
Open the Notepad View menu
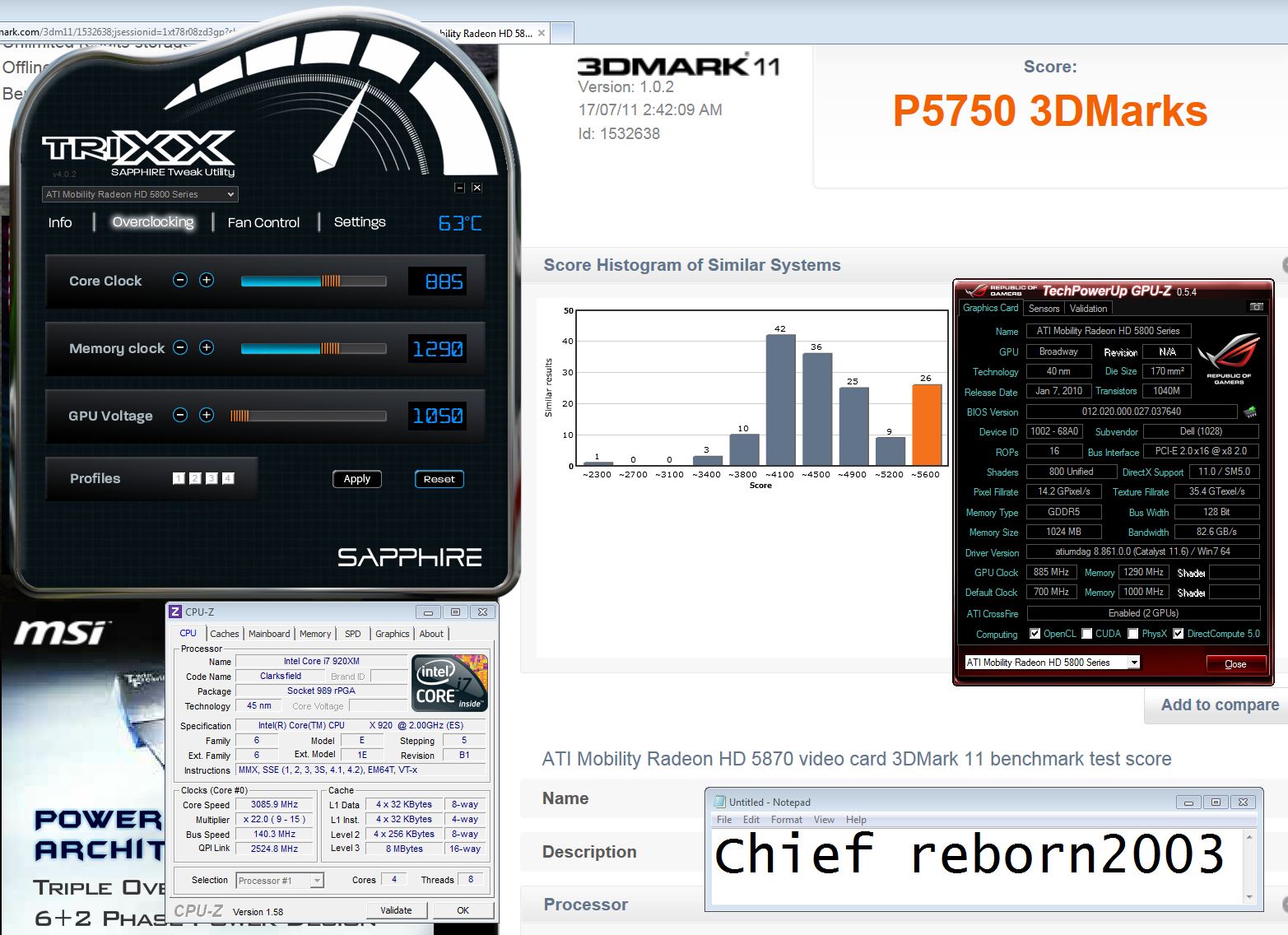coord(824,820)
